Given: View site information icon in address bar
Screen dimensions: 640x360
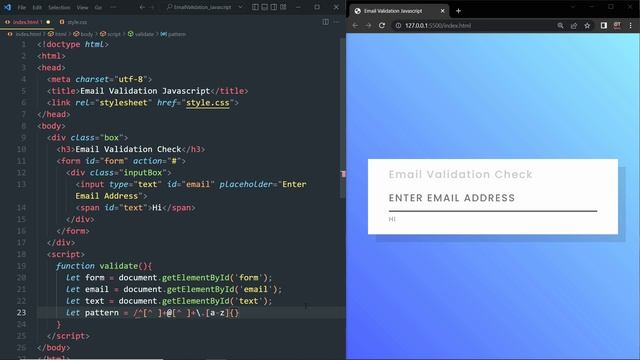Looking at the screenshot, I should pos(398,25).
